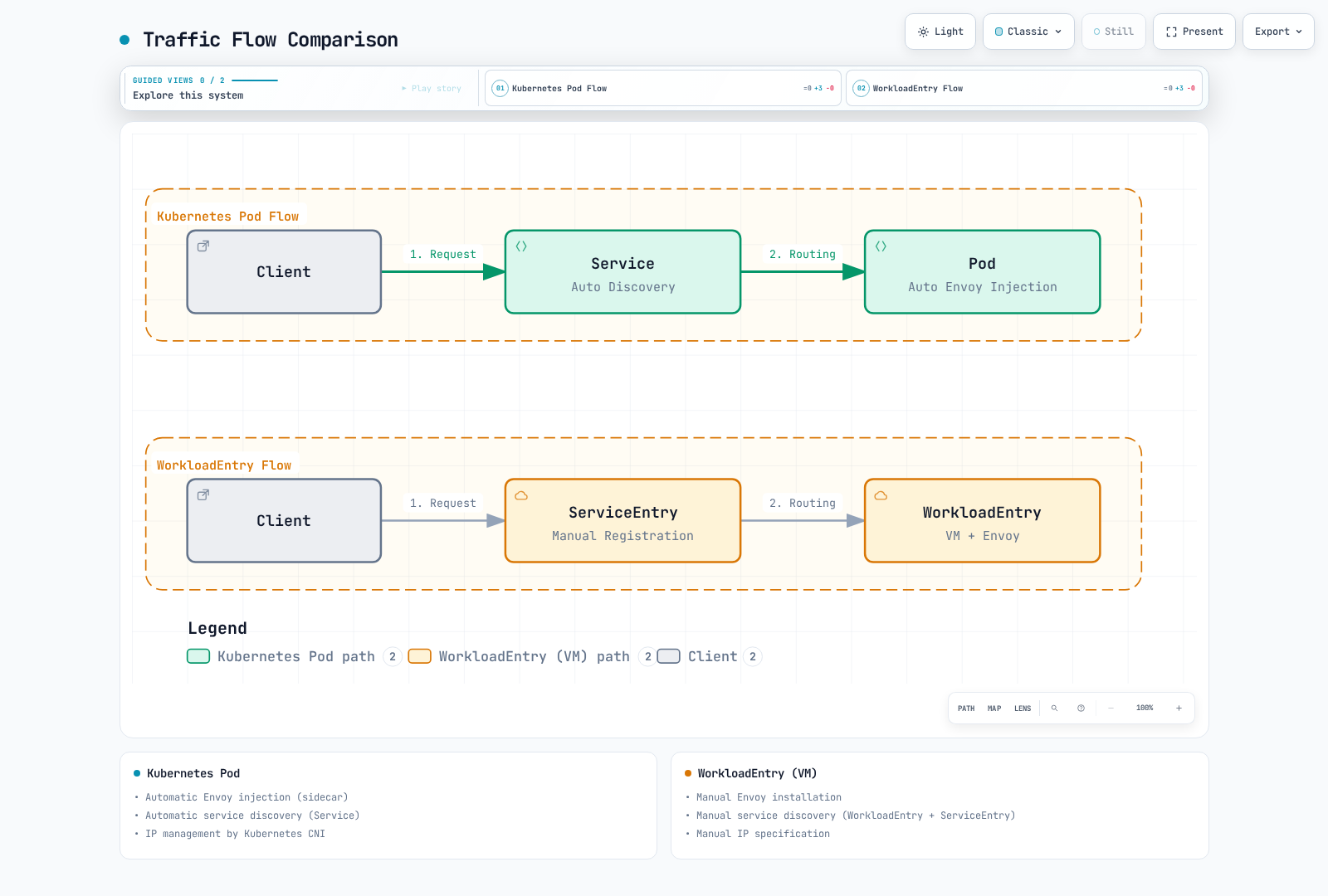1328x896 pixels.
Task: Click Play story
Action: pyautogui.click(x=432, y=88)
